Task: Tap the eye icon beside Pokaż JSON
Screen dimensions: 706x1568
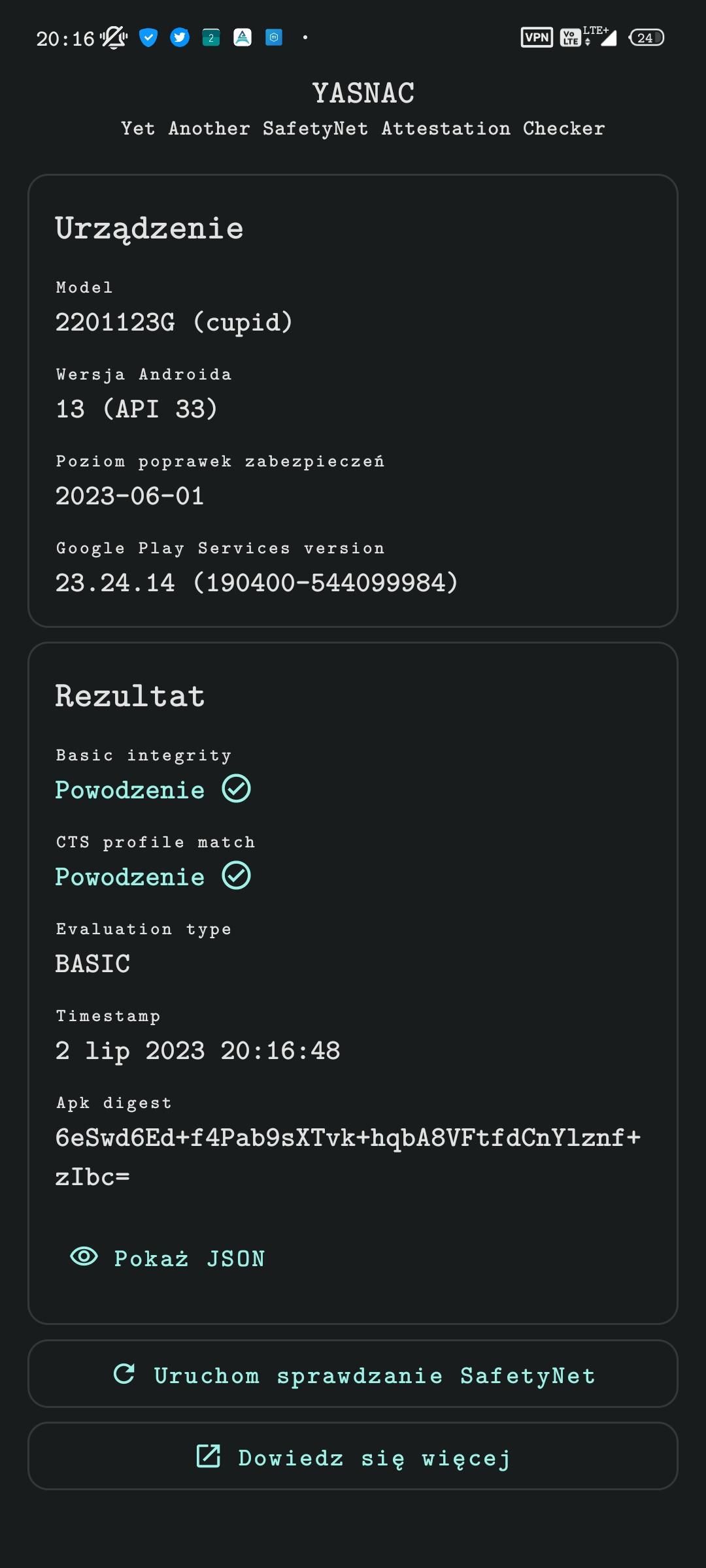Action: [x=84, y=1256]
